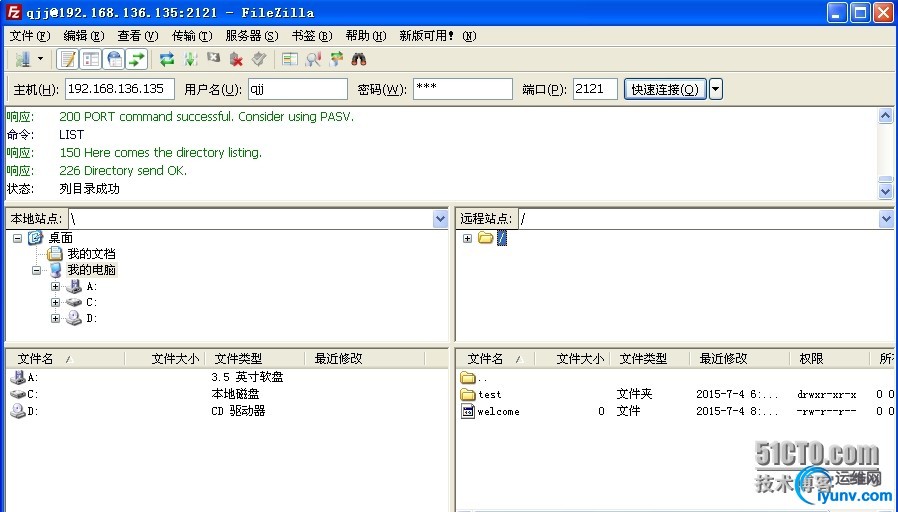Collapse the 桌面 tree node
This screenshot has height=512, width=898.
17,238
